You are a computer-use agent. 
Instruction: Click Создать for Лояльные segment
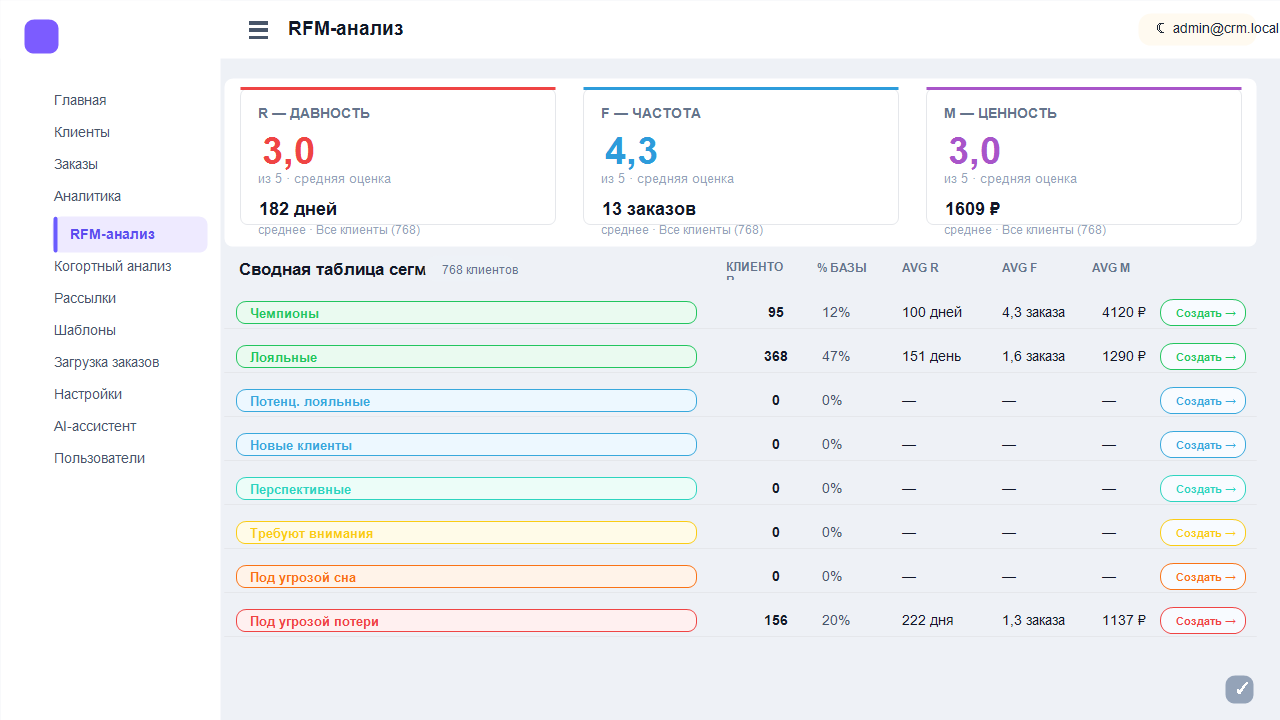[x=1203, y=357]
